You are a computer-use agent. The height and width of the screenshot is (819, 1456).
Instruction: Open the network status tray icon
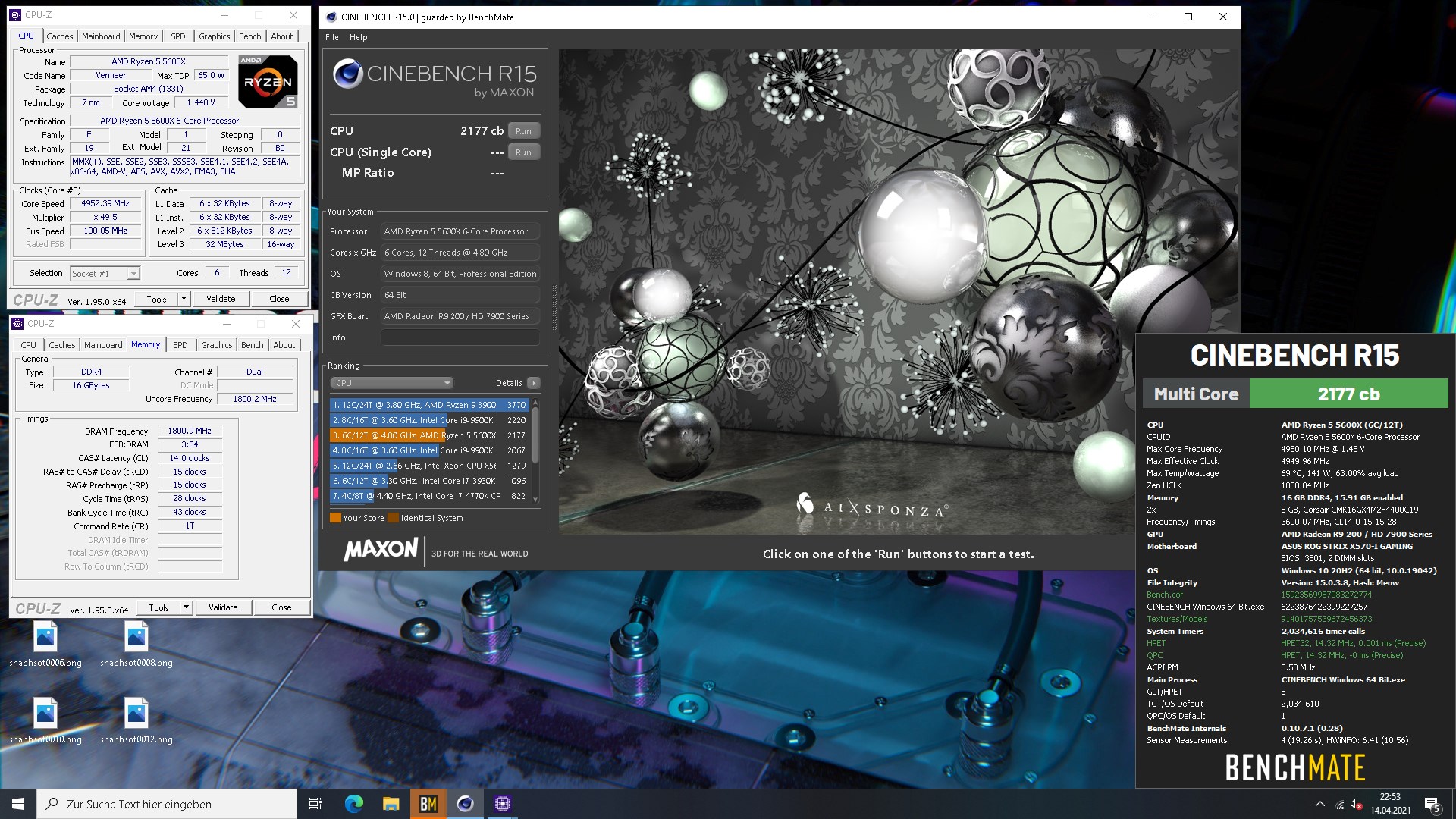(x=1339, y=805)
